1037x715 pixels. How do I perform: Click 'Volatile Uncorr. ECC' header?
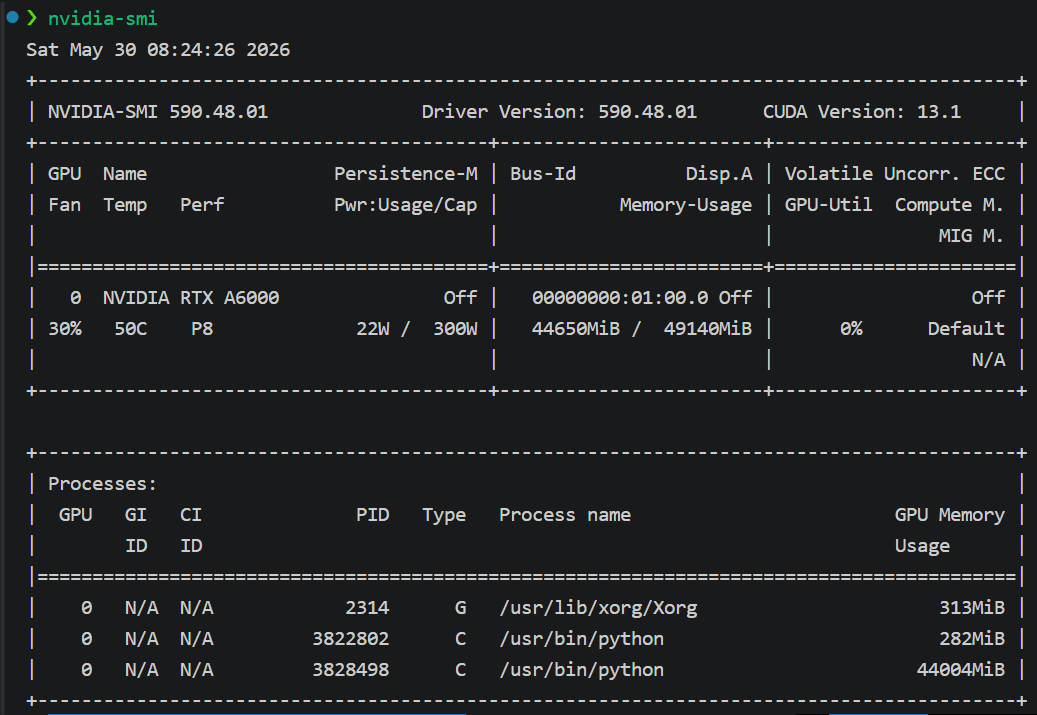(x=895, y=174)
